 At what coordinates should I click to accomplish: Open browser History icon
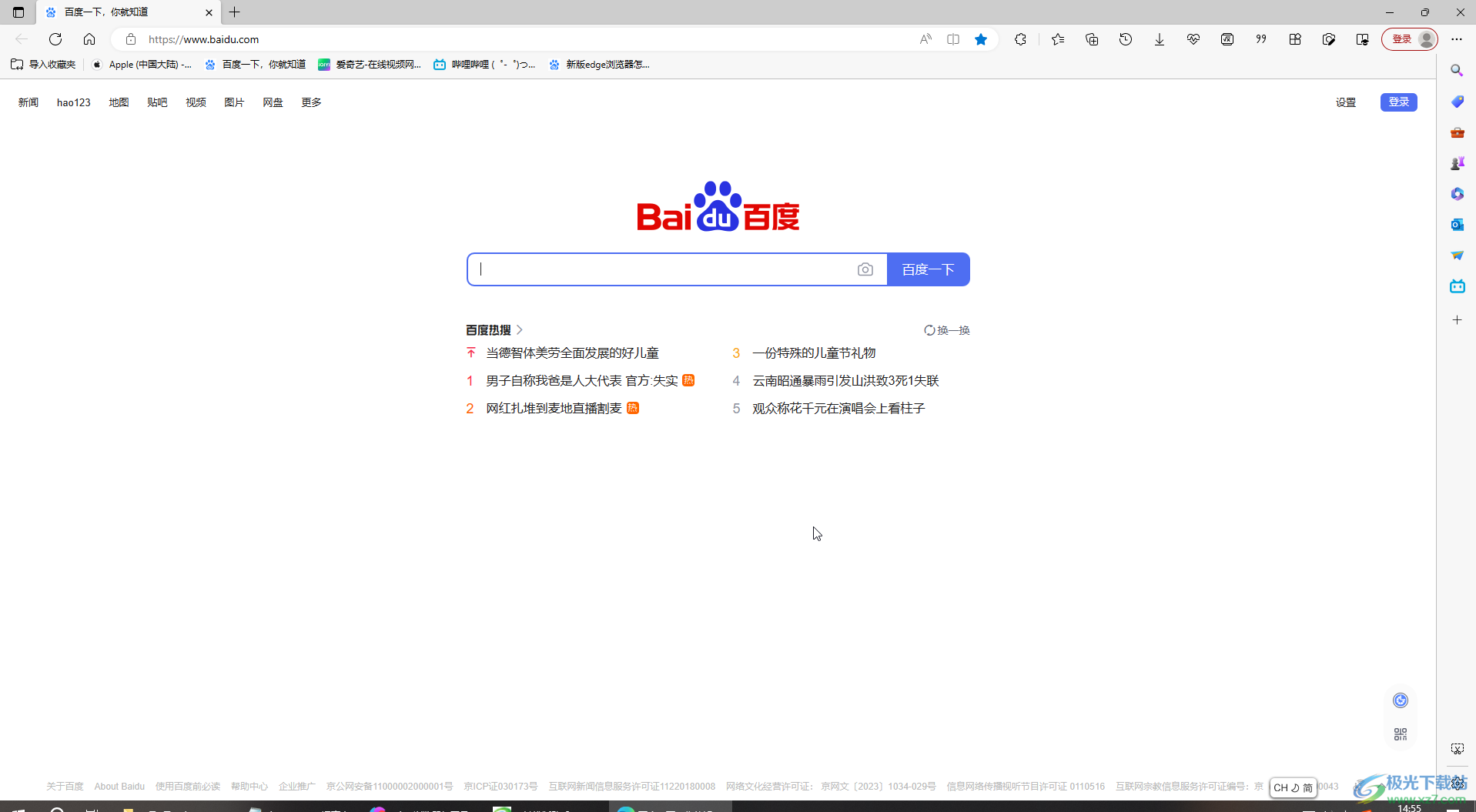1126,39
